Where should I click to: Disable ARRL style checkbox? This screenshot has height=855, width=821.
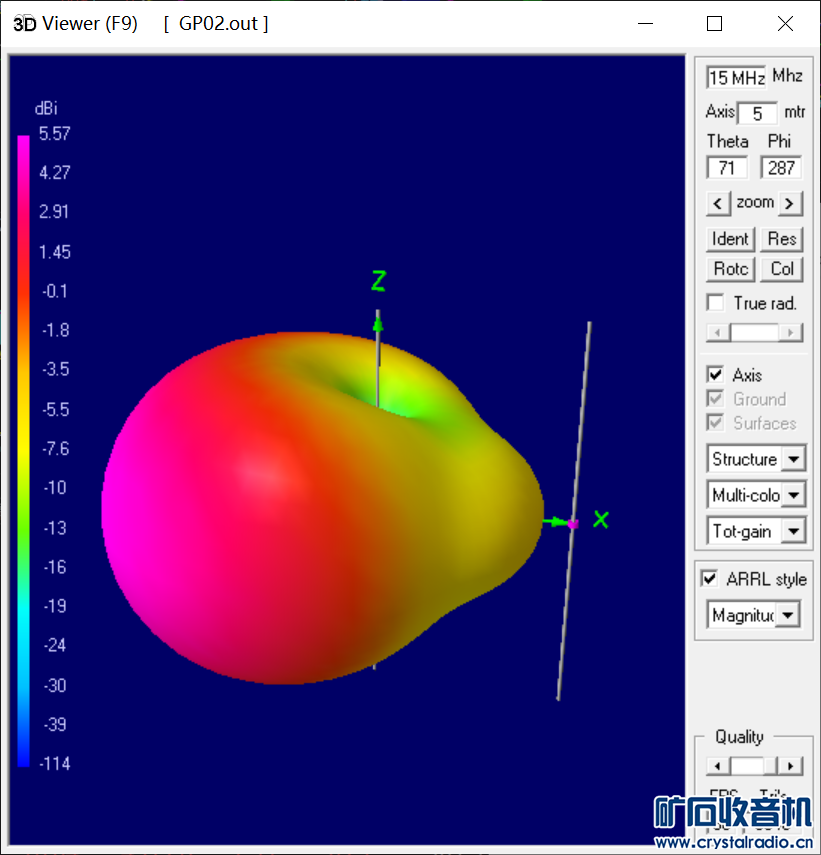[x=710, y=579]
